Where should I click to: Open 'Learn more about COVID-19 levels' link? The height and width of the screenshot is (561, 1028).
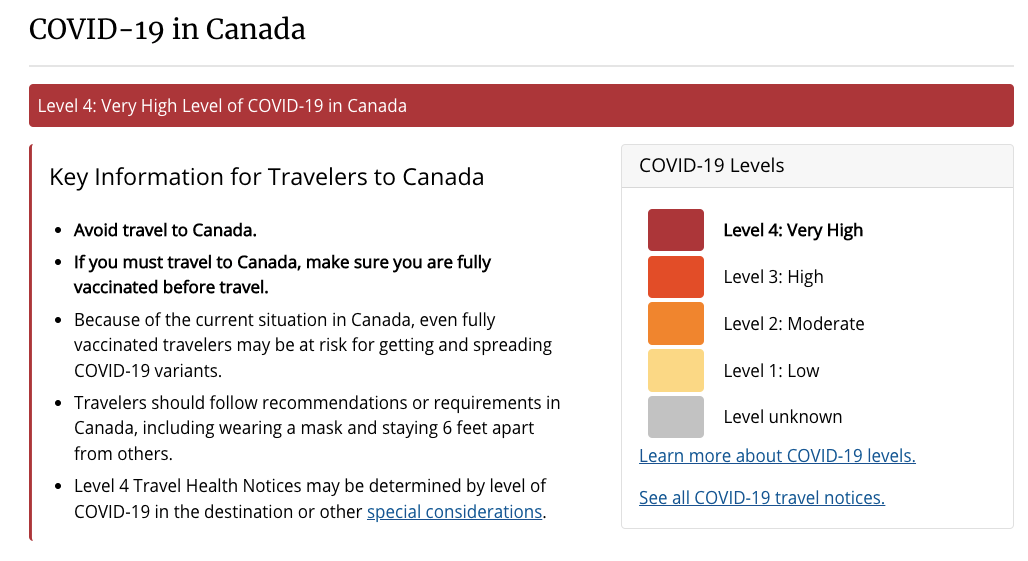point(777,456)
